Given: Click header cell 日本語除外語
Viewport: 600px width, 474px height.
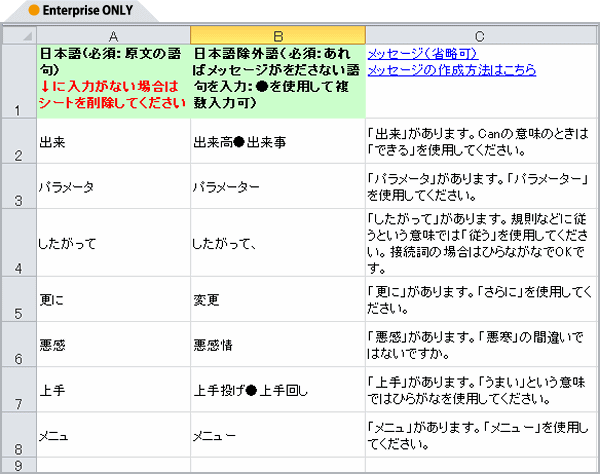Looking at the screenshot, I should [278, 81].
